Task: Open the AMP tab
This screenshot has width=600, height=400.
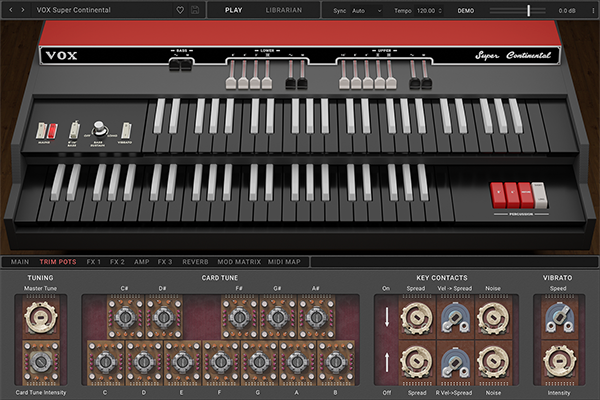Action: pyautogui.click(x=142, y=262)
